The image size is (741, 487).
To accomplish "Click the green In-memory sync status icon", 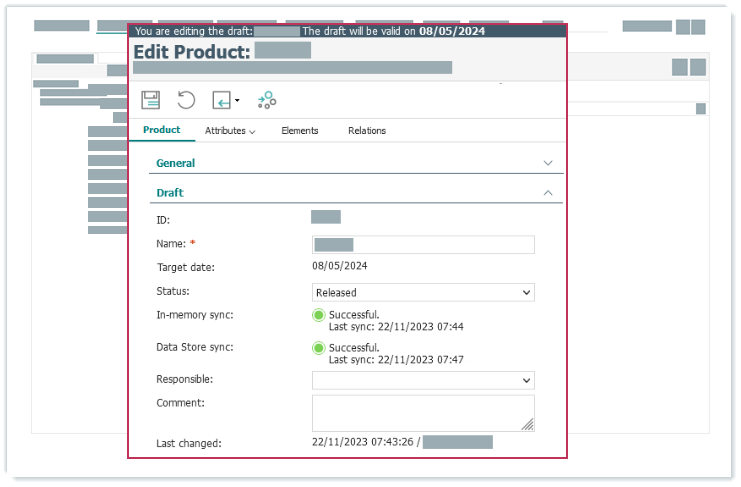I will pyautogui.click(x=319, y=316).
